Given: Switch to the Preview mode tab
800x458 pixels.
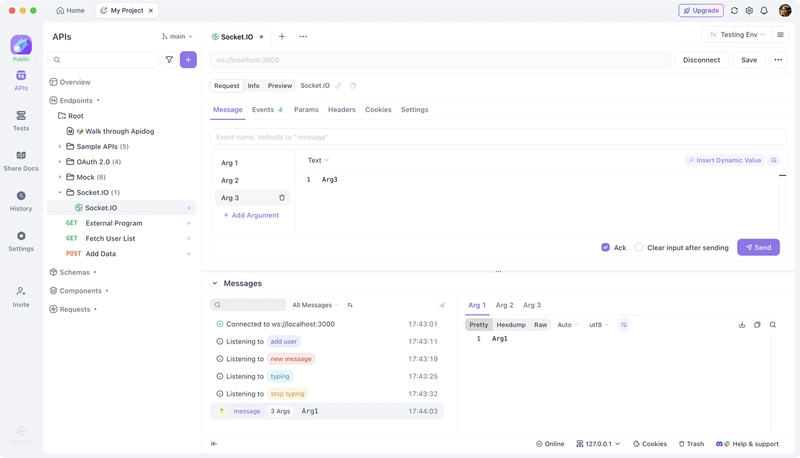Looking at the screenshot, I should 280,86.
